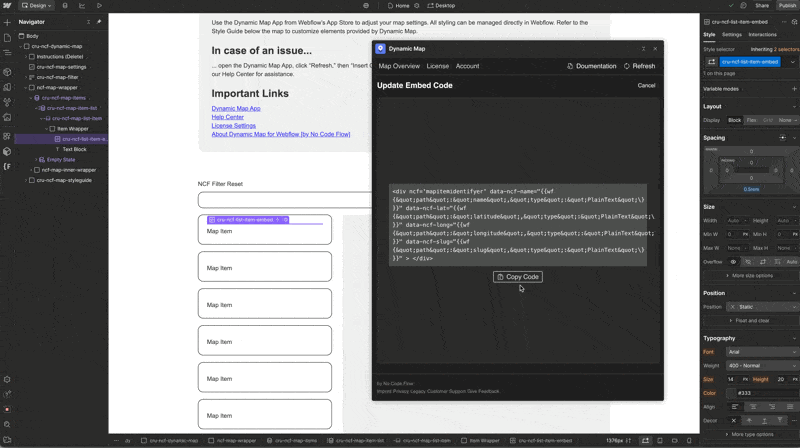Viewport: 800px width, 448px height.
Task: Open left sidebar settings gear icon
Action: pos(7,380)
